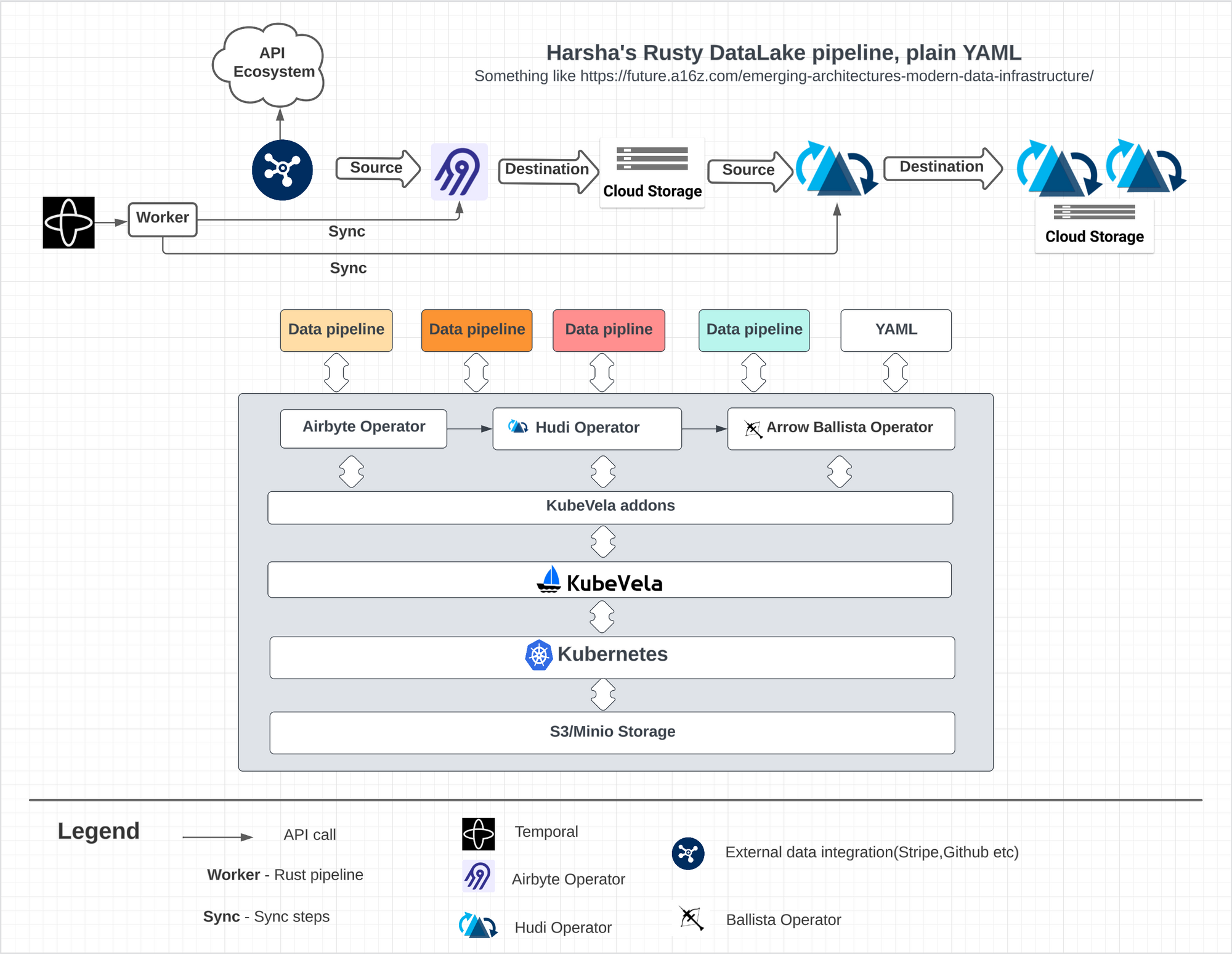
Task: Click the external data integration legend icon
Action: [x=688, y=854]
